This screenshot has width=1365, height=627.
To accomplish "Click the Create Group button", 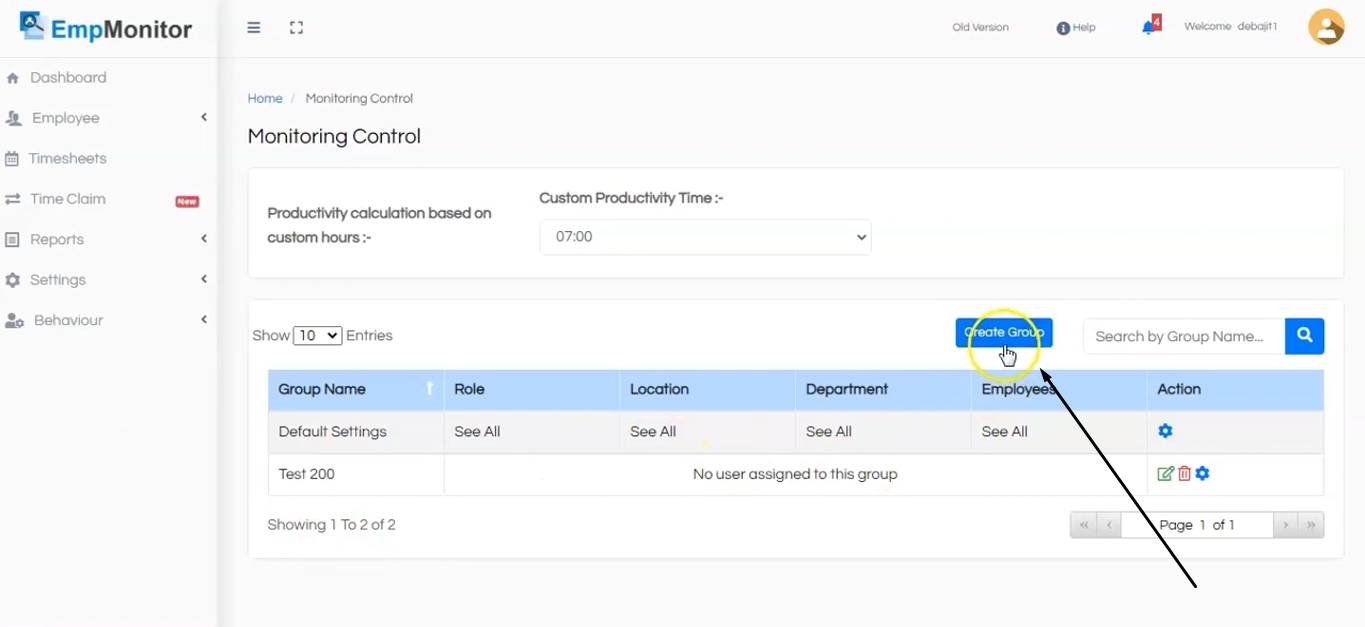I will pos(1004,332).
